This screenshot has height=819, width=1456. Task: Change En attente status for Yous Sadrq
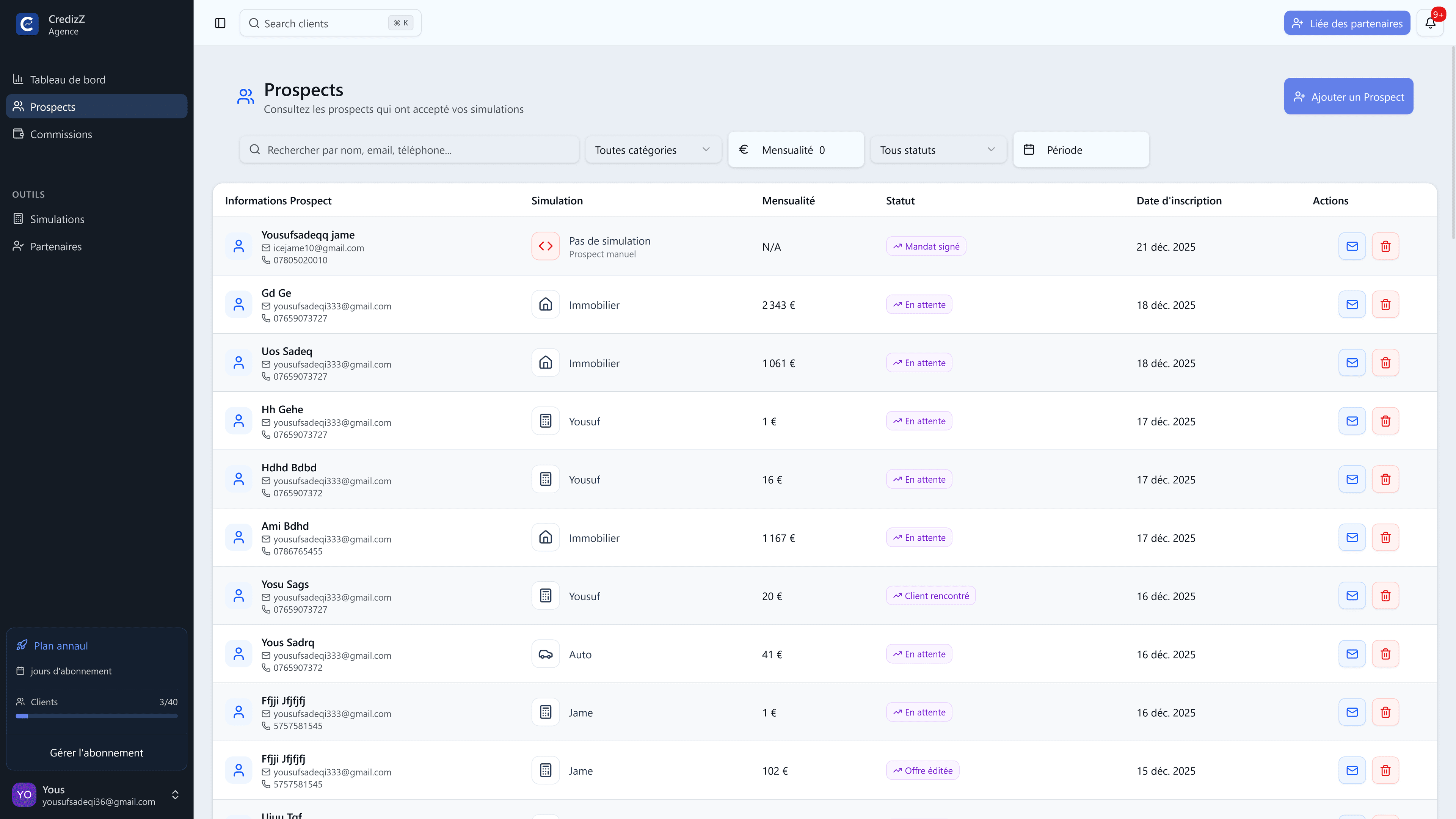pyautogui.click(x=919, y=654)
